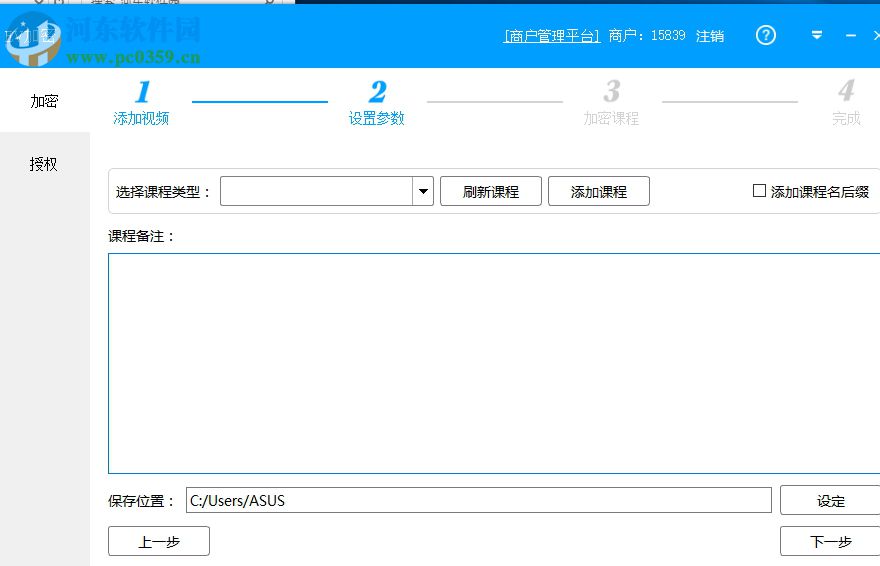The height and width of the screenshot is (566, 880).
Task: Select step 3 加密课程
Action: tap(611, 103)
